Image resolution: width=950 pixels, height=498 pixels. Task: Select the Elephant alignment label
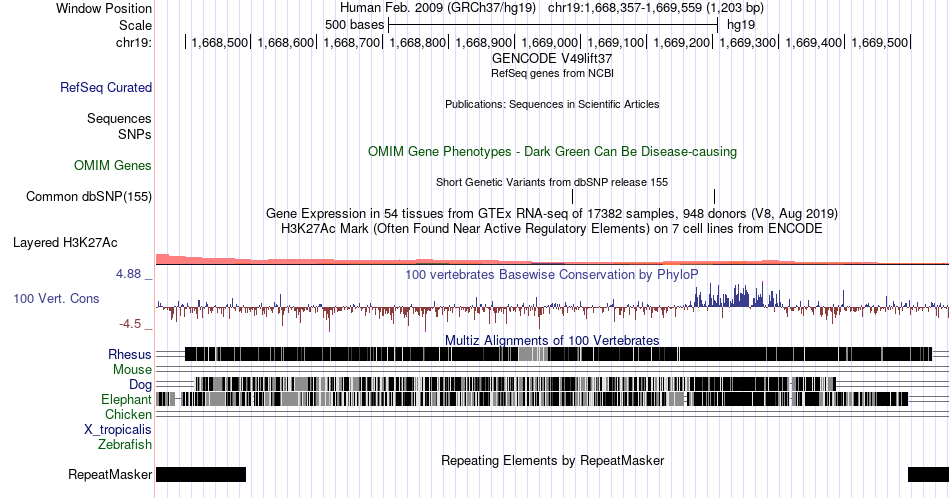(x=127, y=399)
